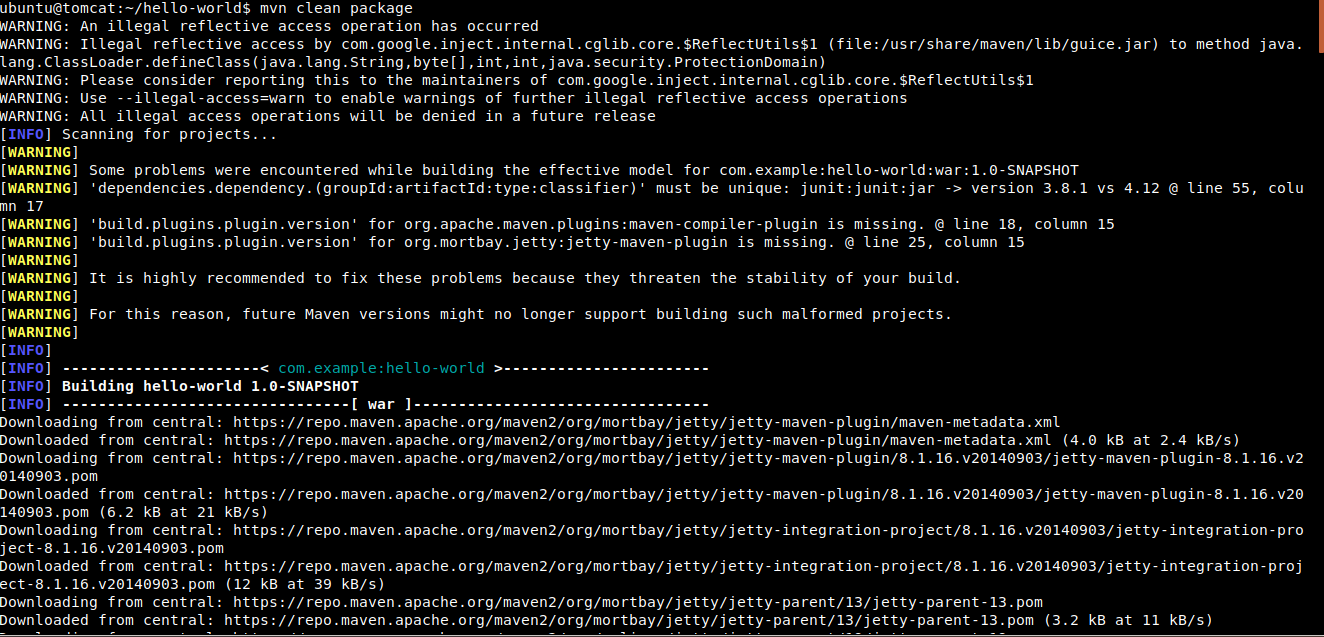
Task: Click the "mvn clean package" command text
Action: tap(335, 8)
